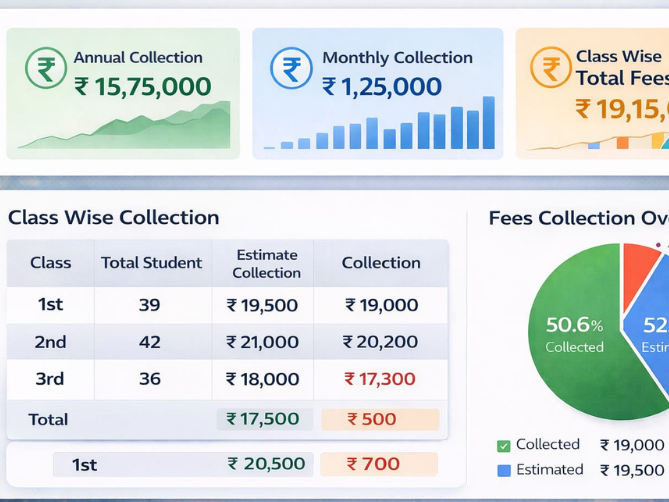The width and height of the screenshot is (669, 502).
Task: Click the ₹ 15,75,000 annual amount
Action: pyautogui.click(x=143, y=87)
